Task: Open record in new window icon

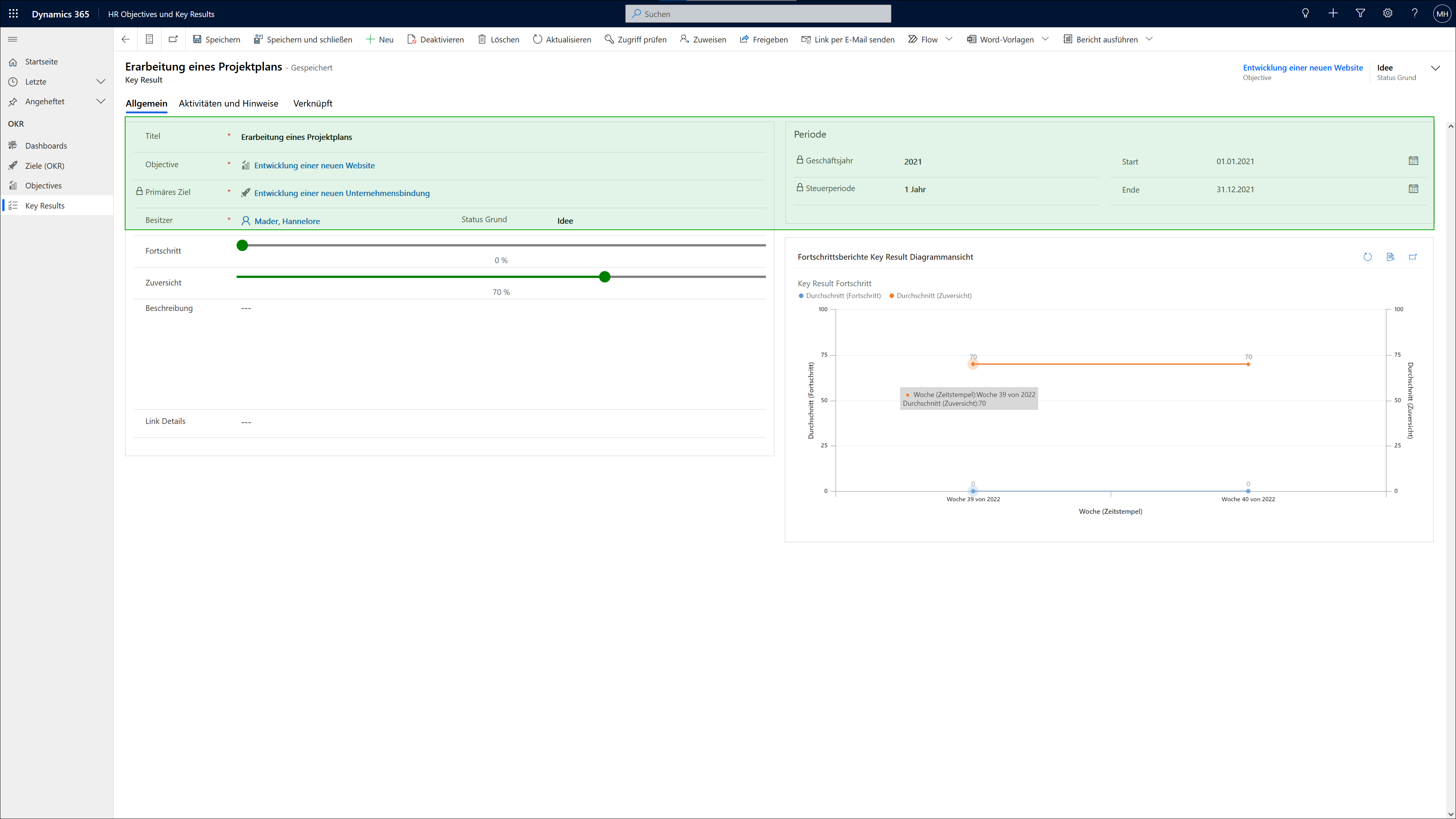Action: tap(173, 39)
